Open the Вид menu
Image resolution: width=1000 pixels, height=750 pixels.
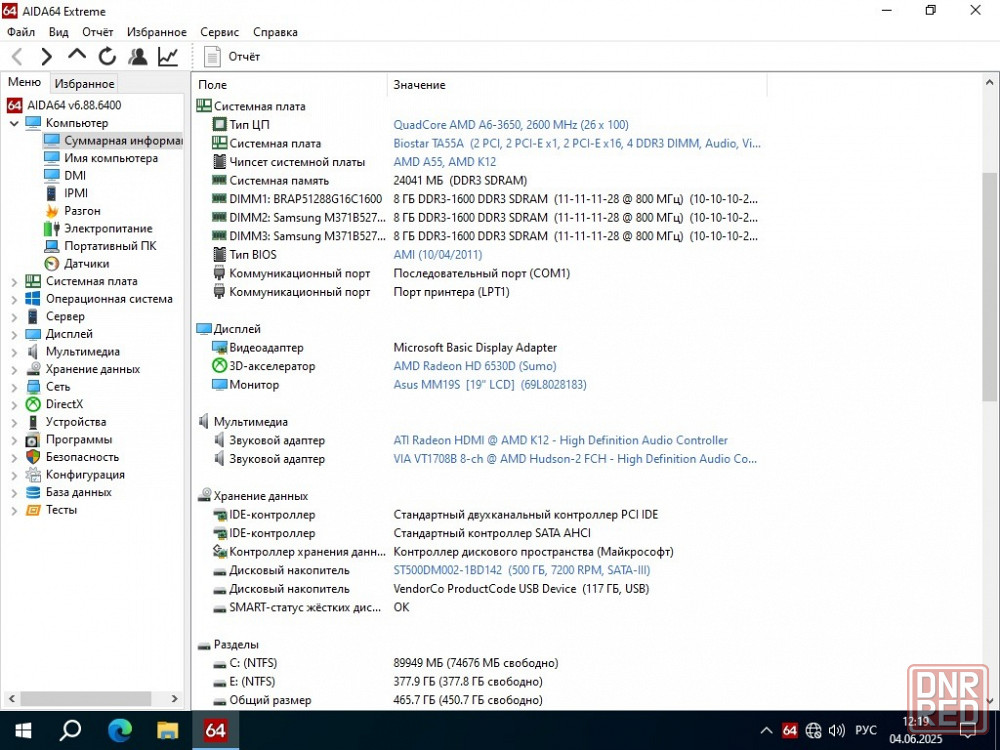pos(59,32)
